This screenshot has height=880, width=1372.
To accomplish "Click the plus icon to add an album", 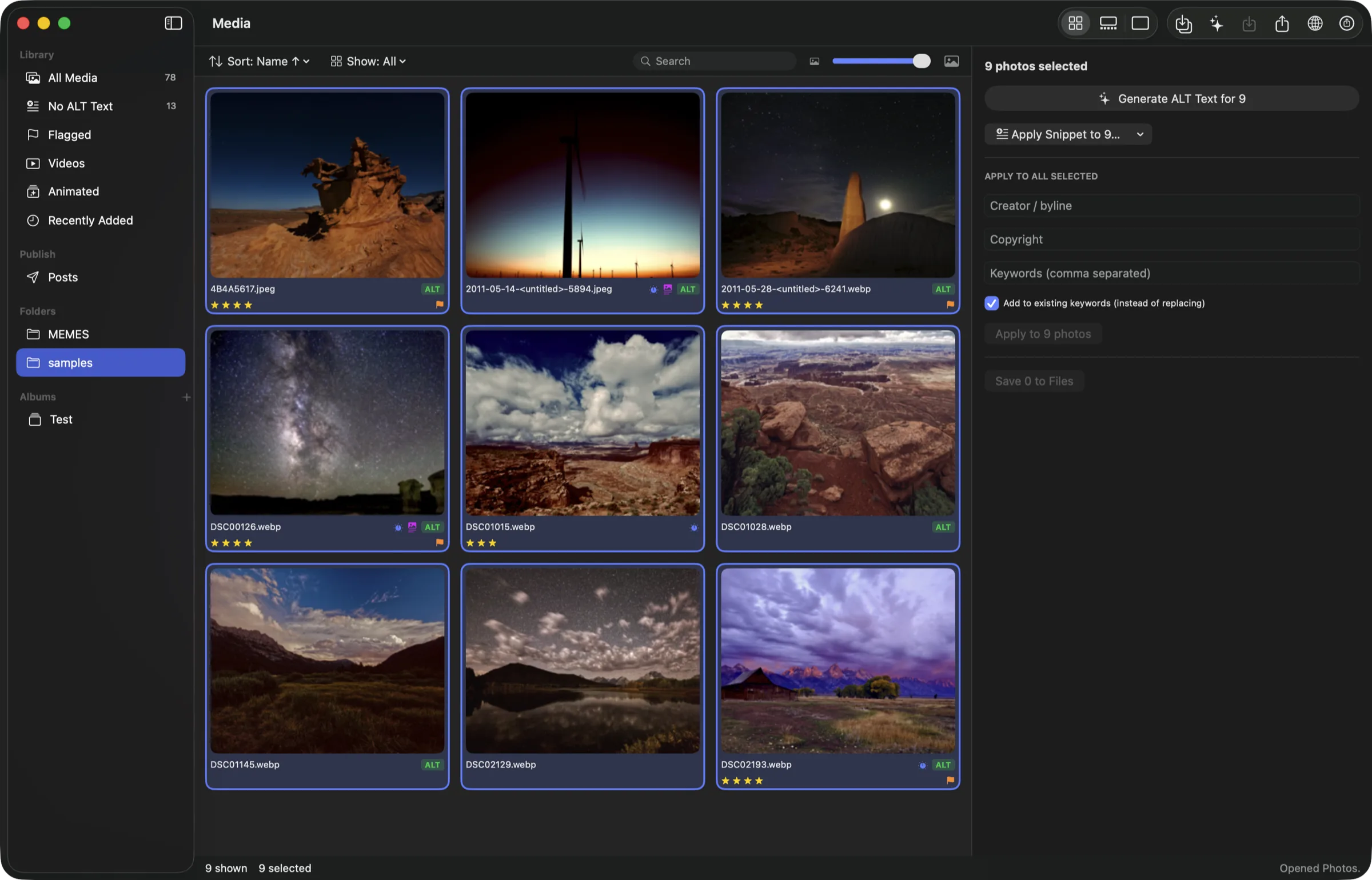I will pyautogui.click(x=186, y=397).
